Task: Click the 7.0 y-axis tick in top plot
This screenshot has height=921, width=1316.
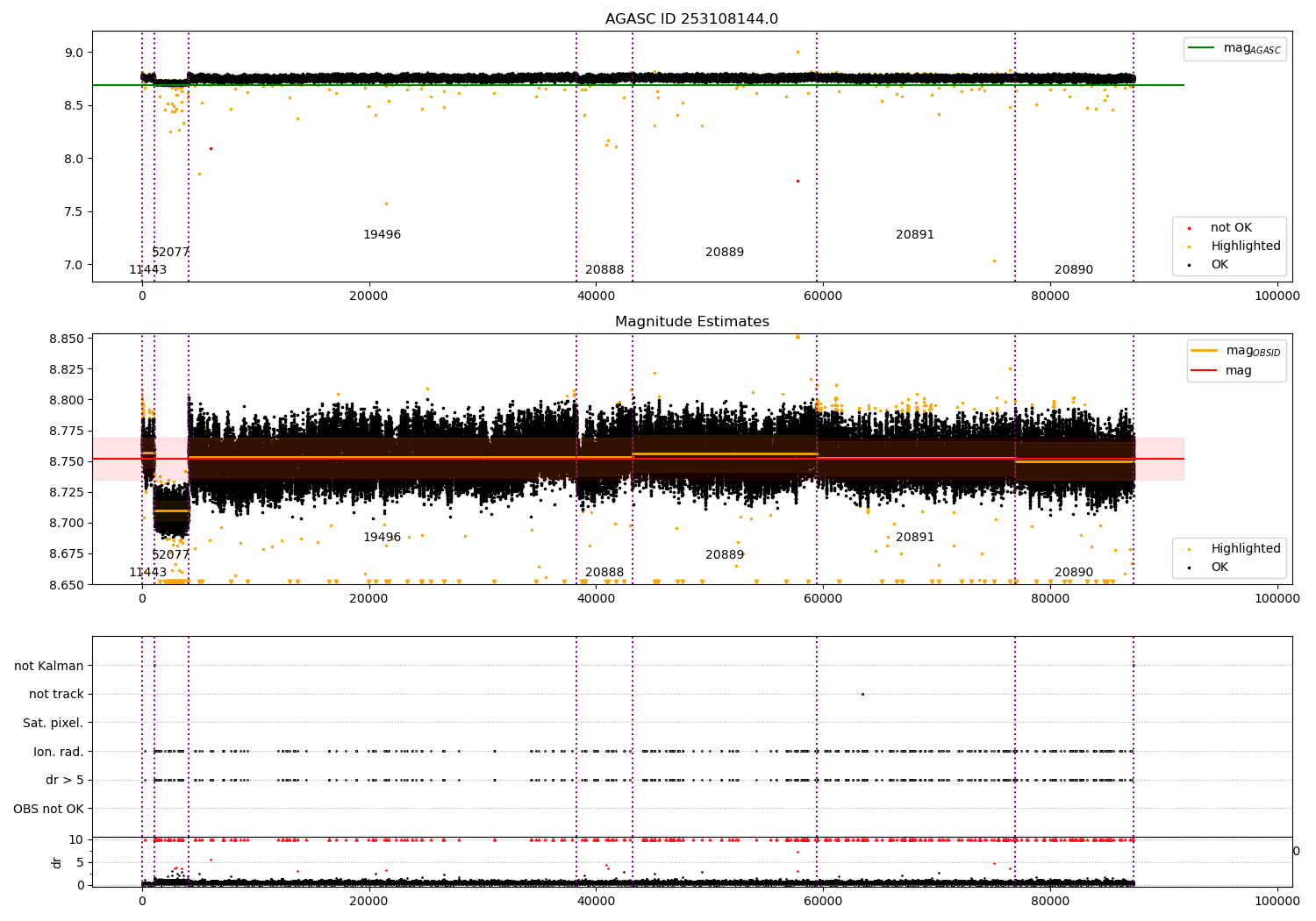Action: point(74,265)
